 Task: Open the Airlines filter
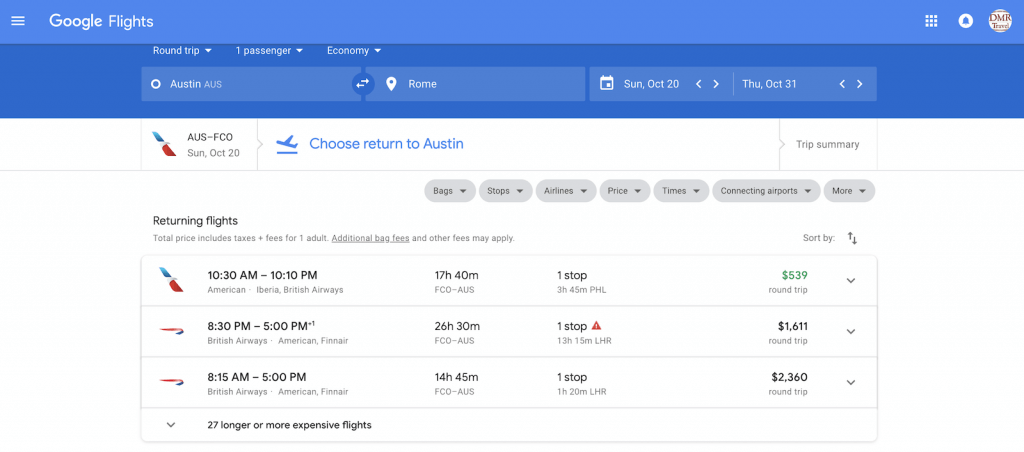pos(566,191)
